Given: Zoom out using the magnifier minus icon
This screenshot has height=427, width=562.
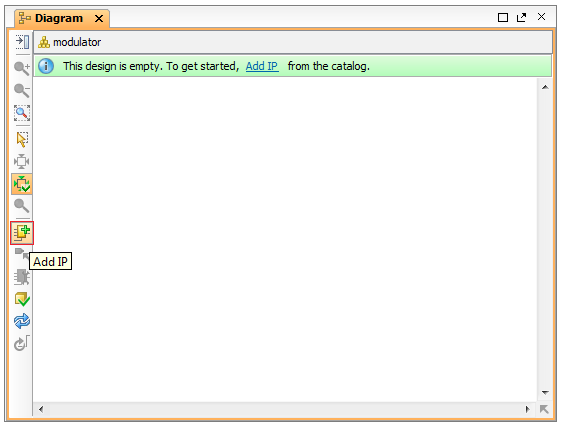Looking at the screenshot, I should [22, 90].
